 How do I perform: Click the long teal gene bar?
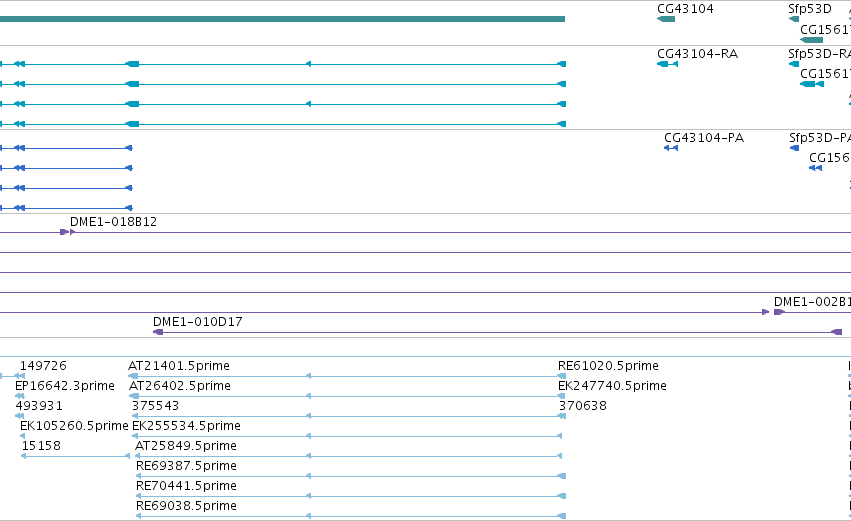coord(282,19)
